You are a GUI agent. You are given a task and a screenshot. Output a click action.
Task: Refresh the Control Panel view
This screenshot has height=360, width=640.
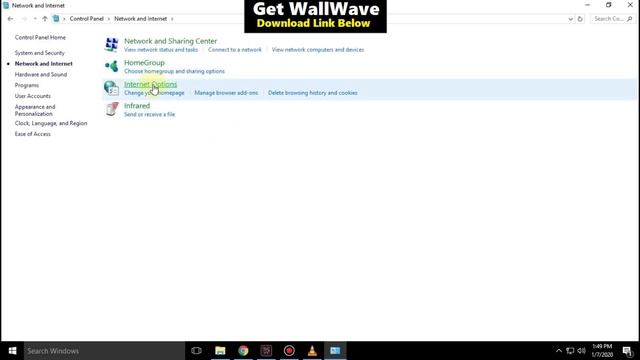pos(580,19)
